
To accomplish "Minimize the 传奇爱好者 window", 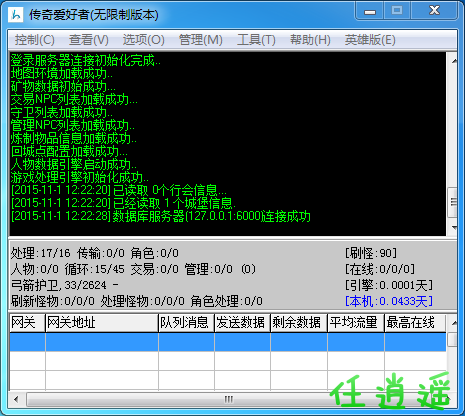I will (x=370, y=11).
